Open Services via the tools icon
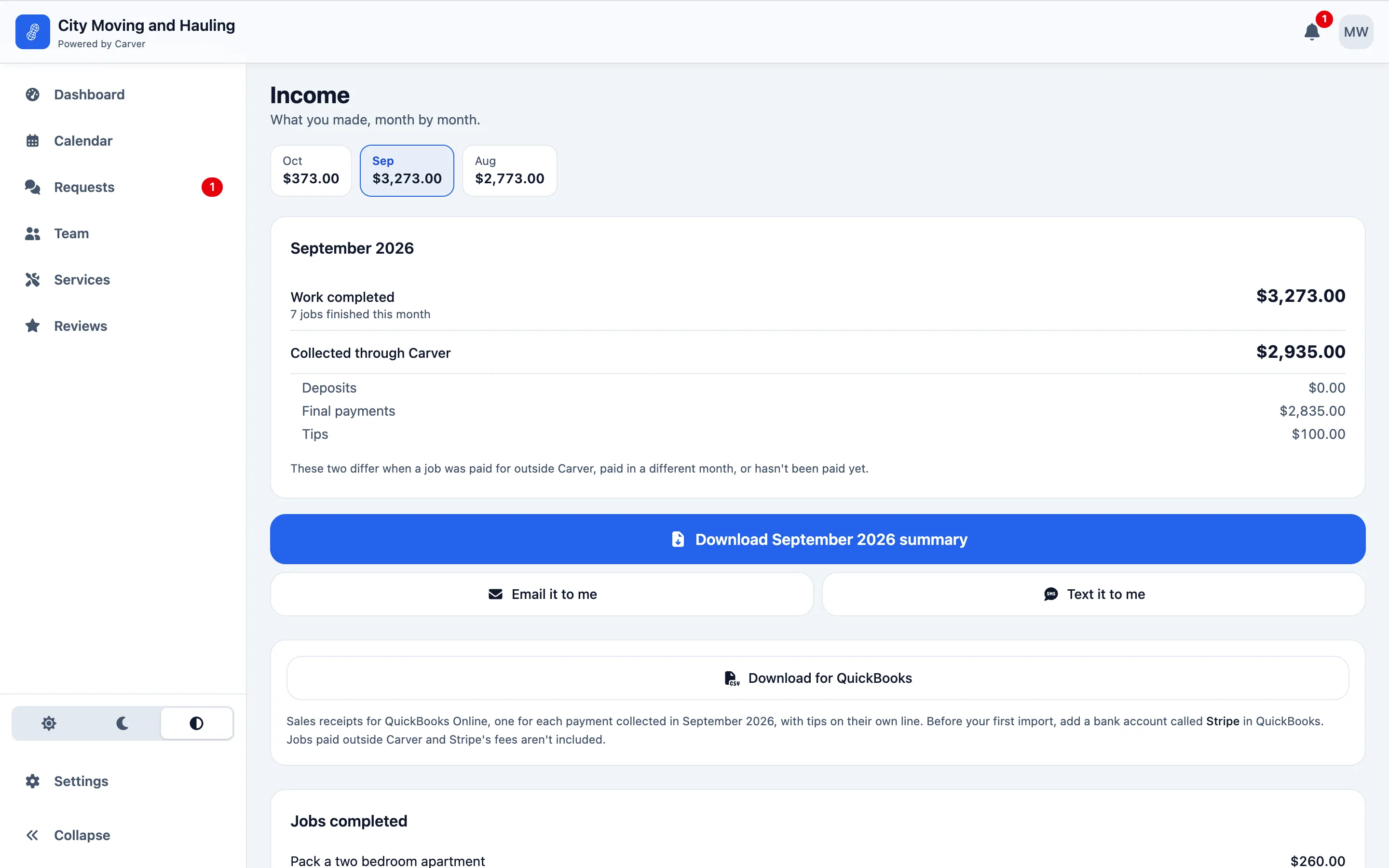The width and height of the screenshot is (1389, 868). tap(33, 280)
